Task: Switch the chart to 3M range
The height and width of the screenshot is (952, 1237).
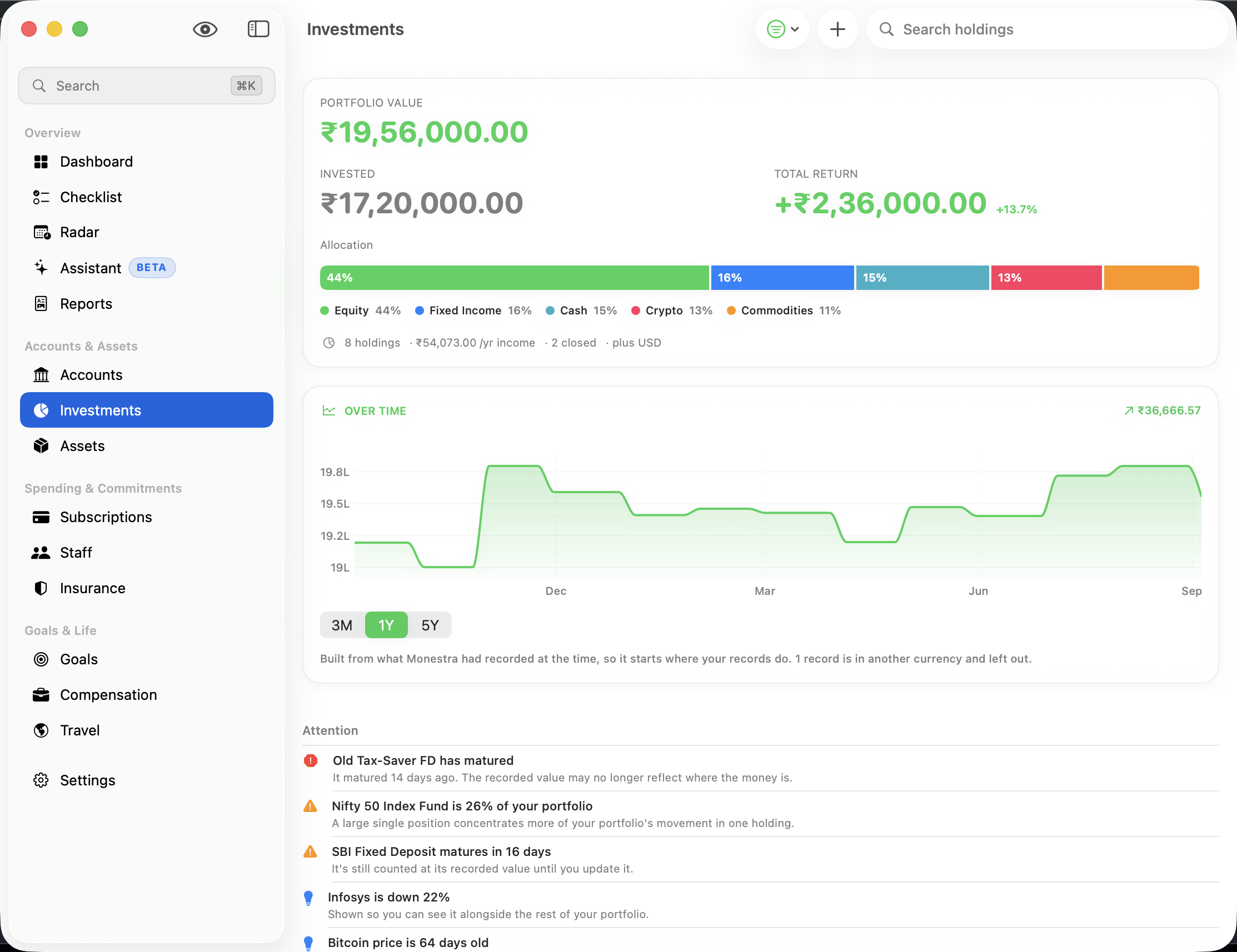Action: pos(342,625)
